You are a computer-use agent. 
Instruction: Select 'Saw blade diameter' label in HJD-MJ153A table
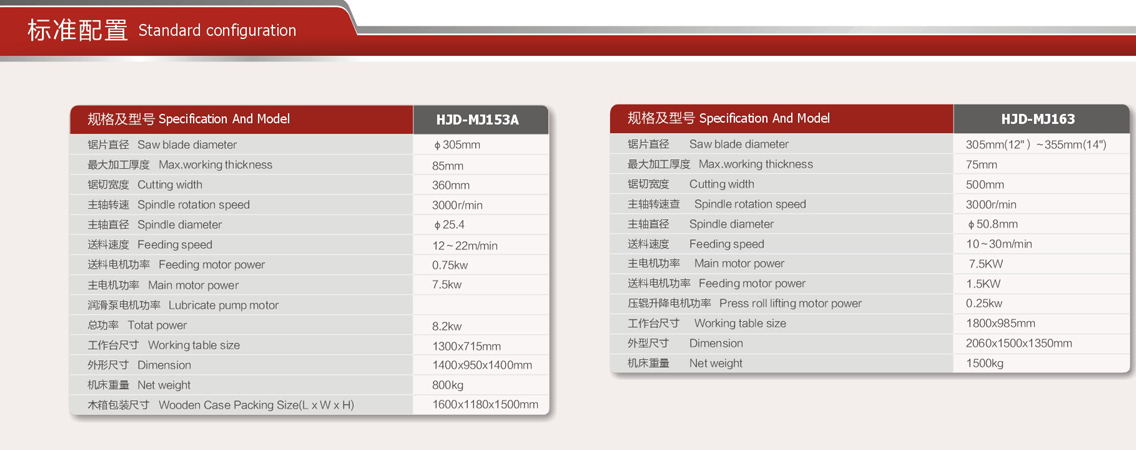187,145
